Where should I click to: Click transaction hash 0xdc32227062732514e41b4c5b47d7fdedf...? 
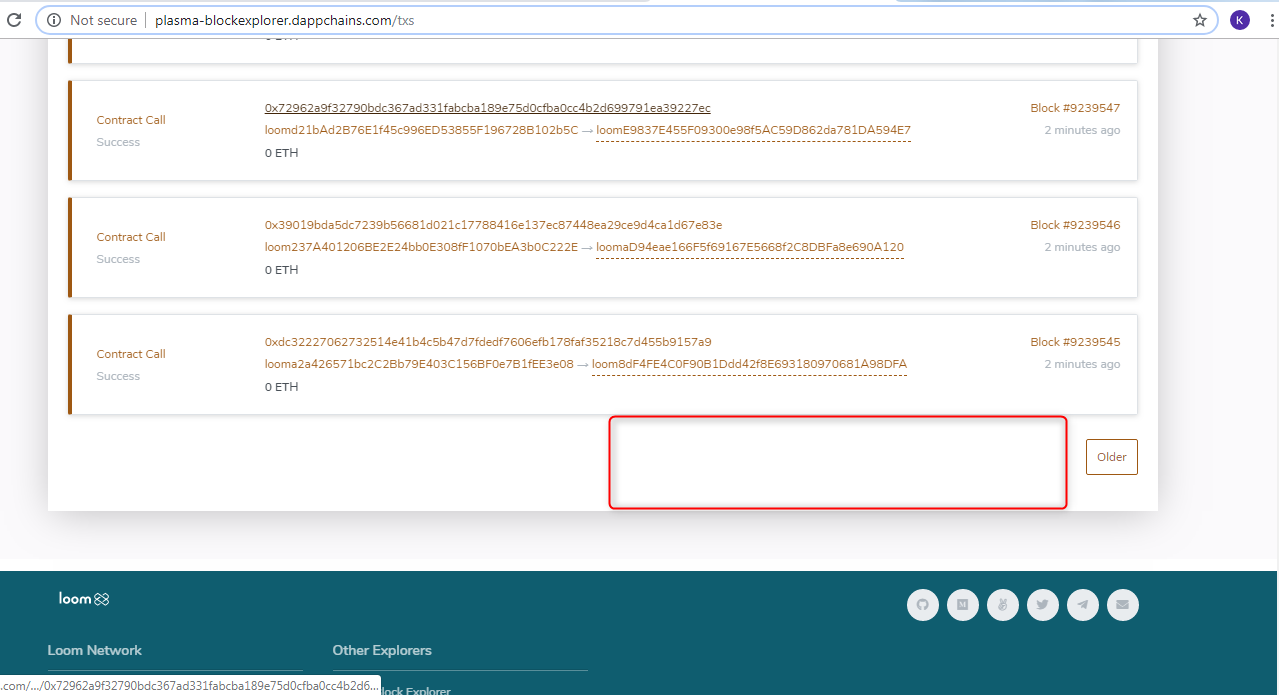486,341
